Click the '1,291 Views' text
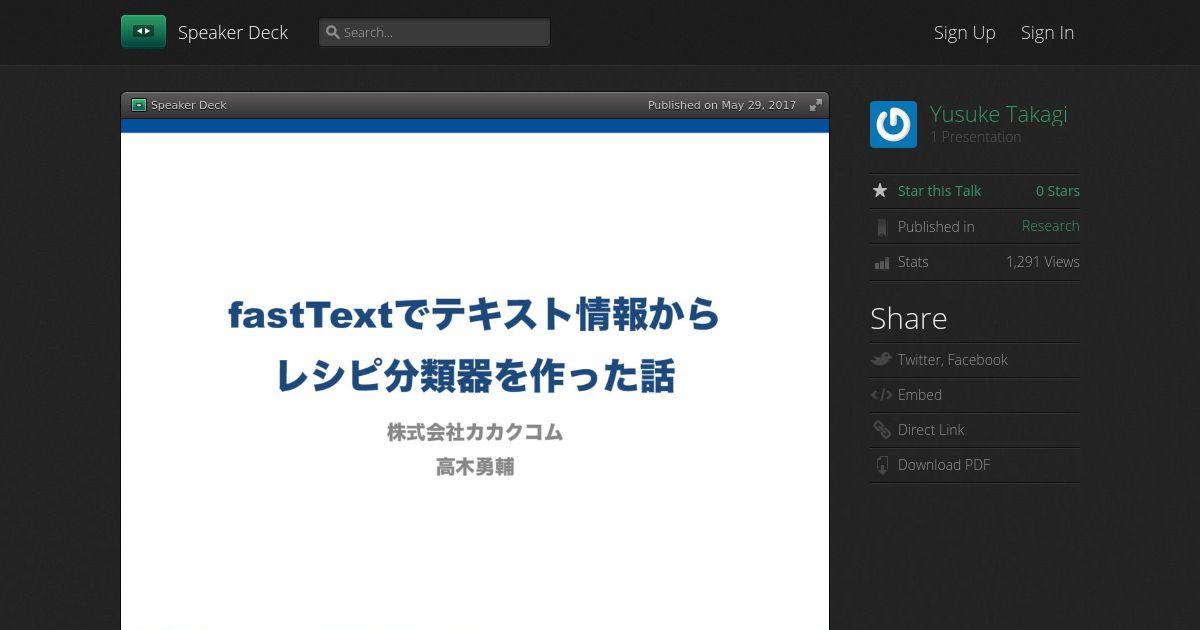The width and height of the screenshot is (1200, 630). 1042,262
